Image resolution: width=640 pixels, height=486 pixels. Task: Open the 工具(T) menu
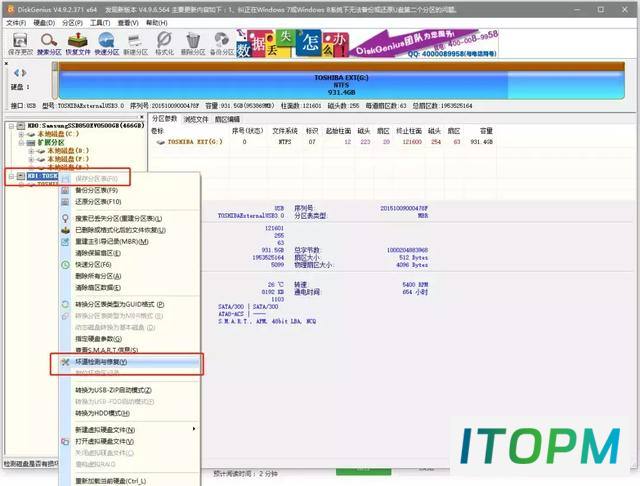coord(100,23)
